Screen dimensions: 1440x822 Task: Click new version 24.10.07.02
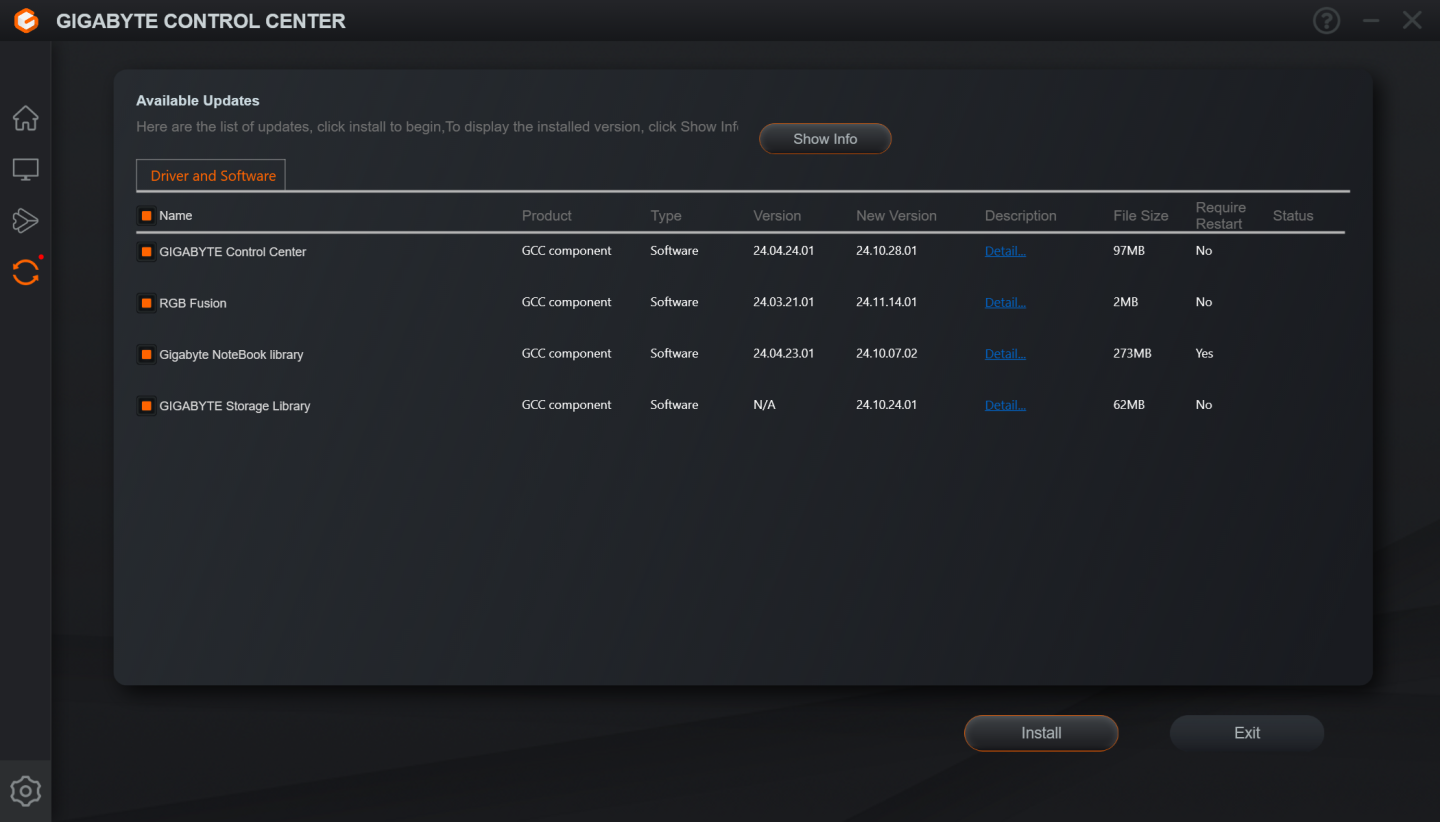coord(886,353)
